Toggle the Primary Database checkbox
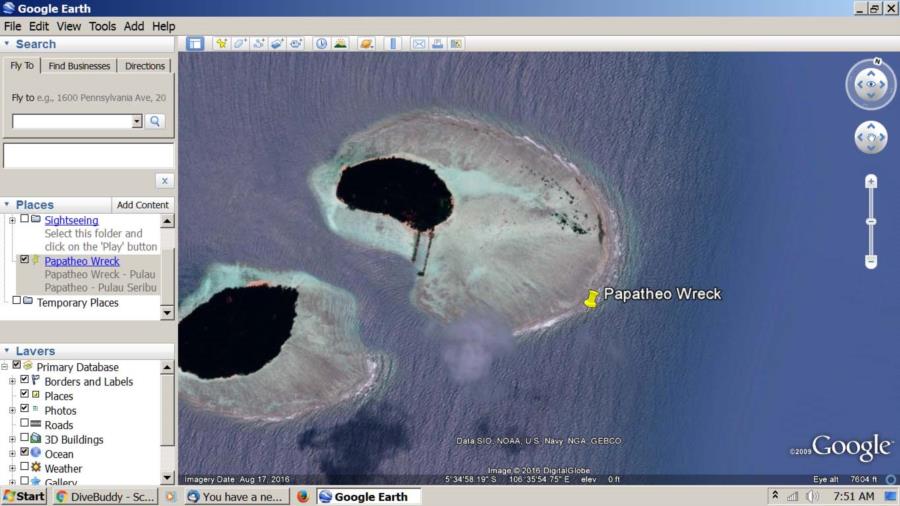The image size is (900, 506). tap(17, 365)
